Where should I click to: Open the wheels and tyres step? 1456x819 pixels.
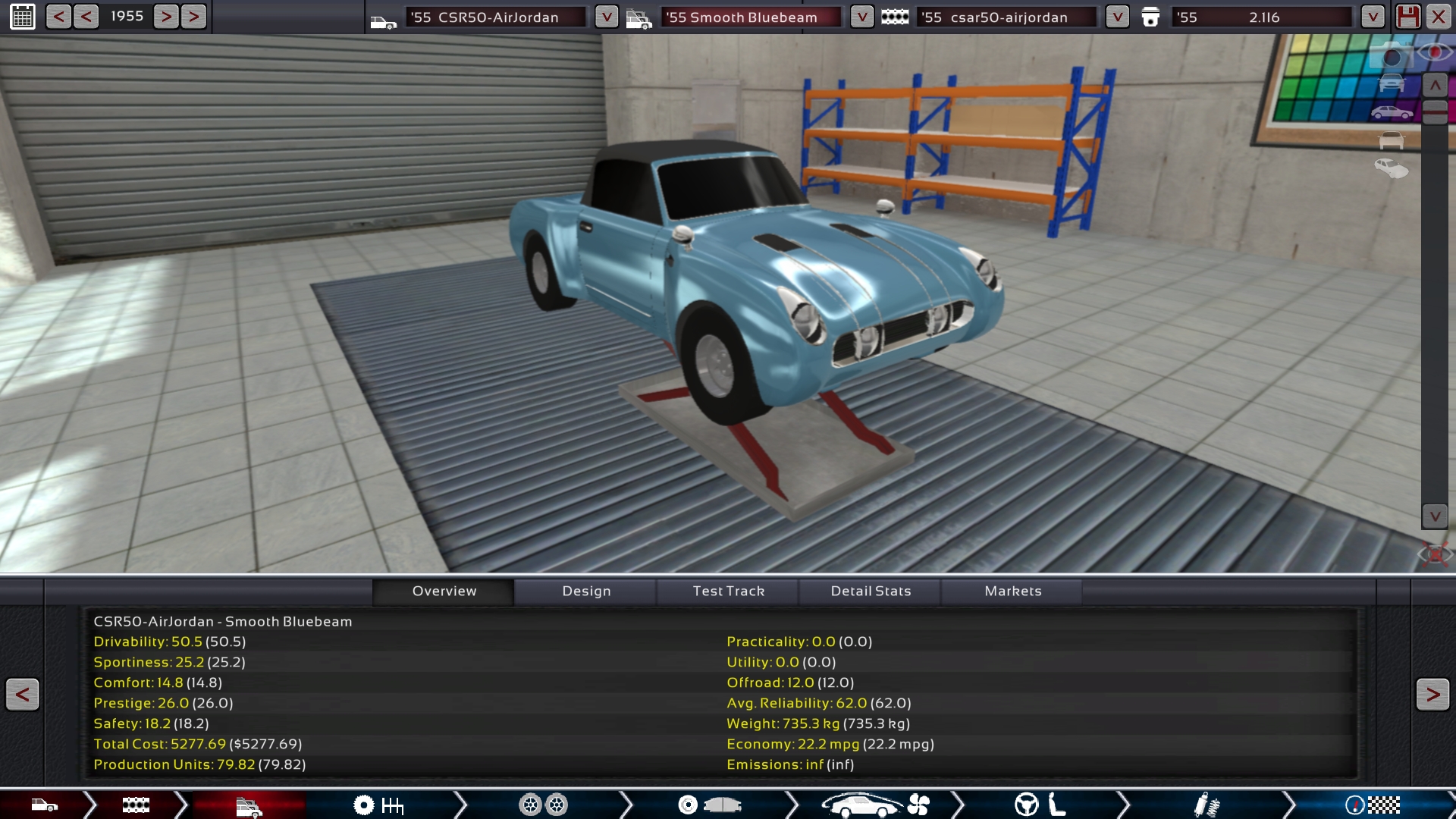543,805
